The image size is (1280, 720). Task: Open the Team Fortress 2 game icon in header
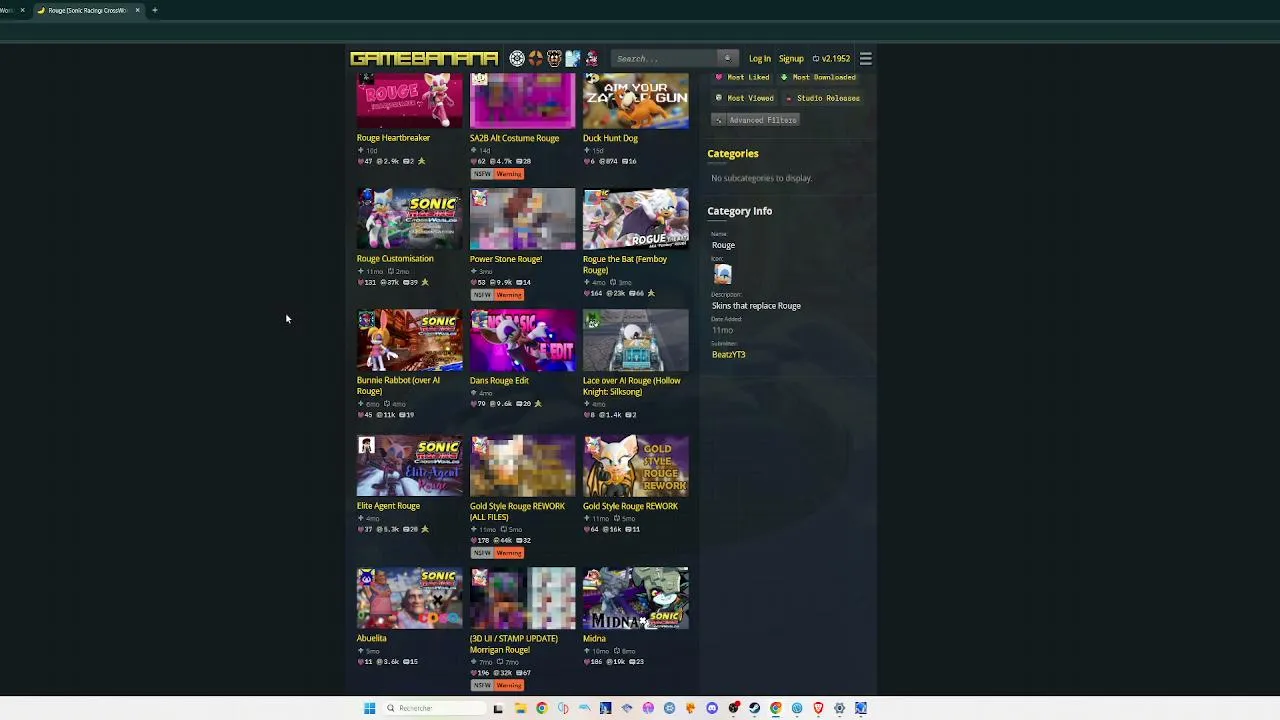pyautogui.click(x=536, y=58)
